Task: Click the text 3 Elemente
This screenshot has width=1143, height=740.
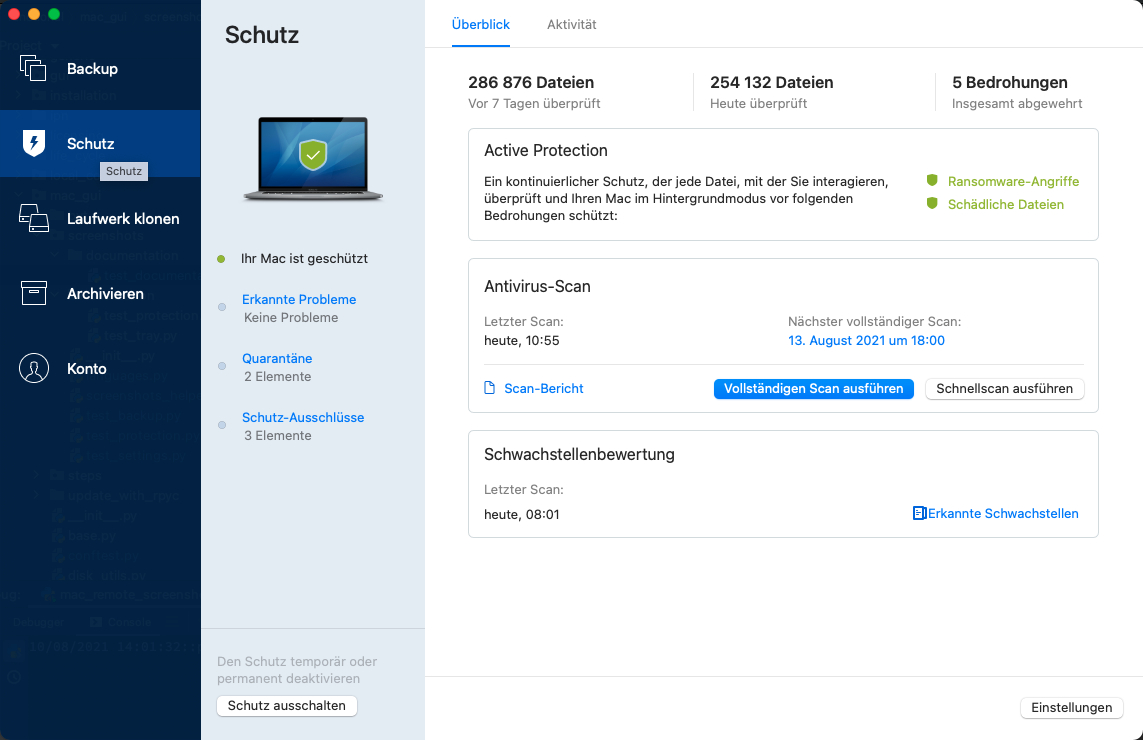Action: pos(278,435)
